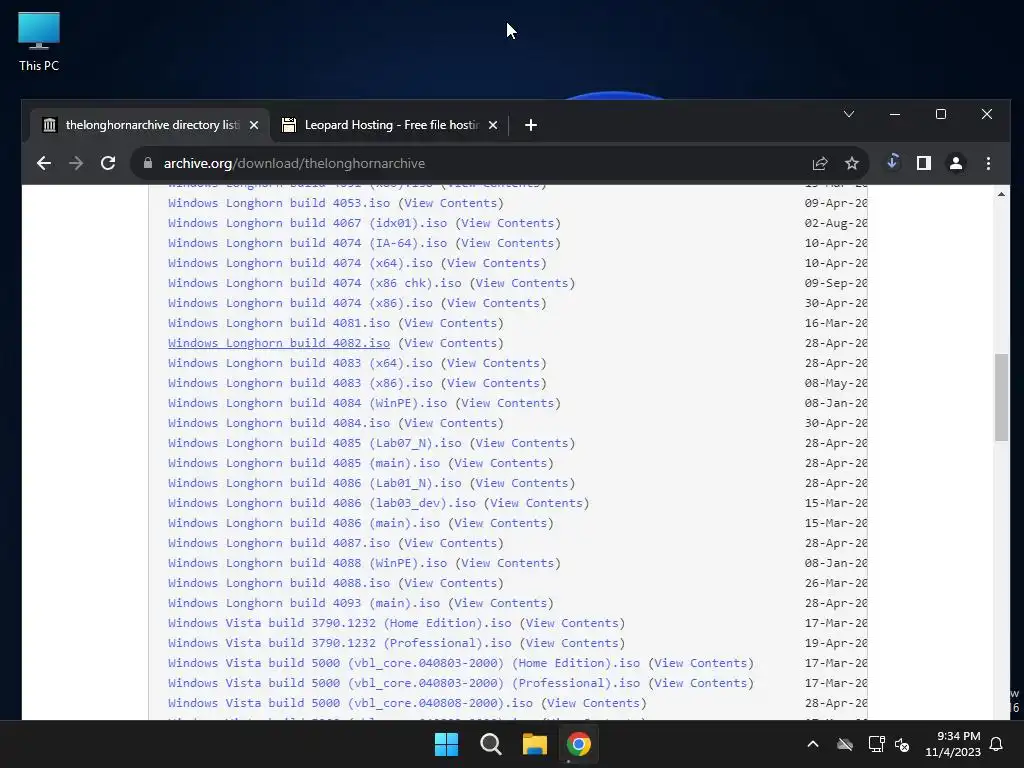Image resolution: width=1024 pixels, height=768 pixels.
Task: Open the clock showing 9:34 PM
Action: [x=953, y=744]
